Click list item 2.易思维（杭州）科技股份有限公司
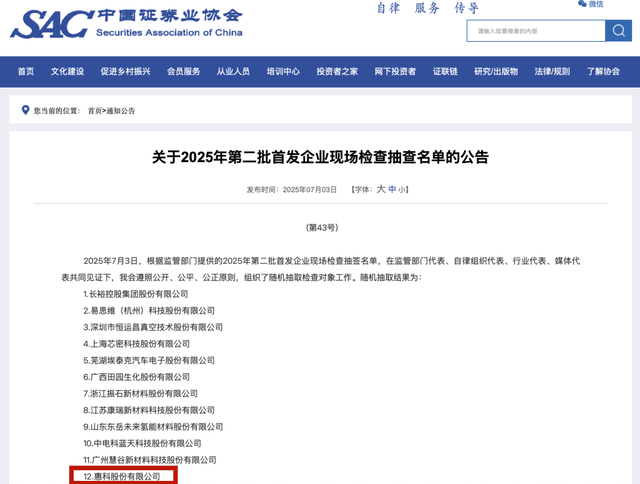The image size is (640, 484). [x=149, y=311]
